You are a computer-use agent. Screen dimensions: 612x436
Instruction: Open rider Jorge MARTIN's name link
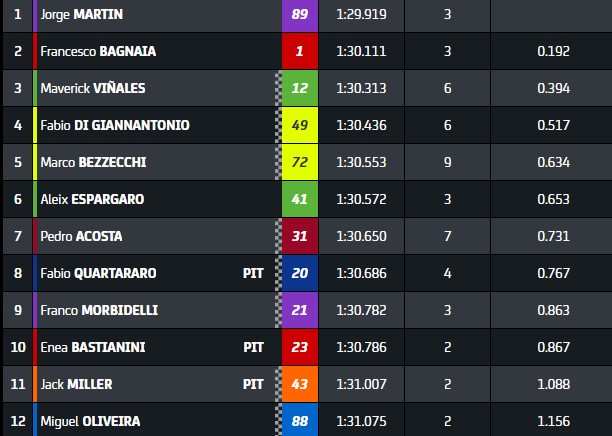point(83,15)
